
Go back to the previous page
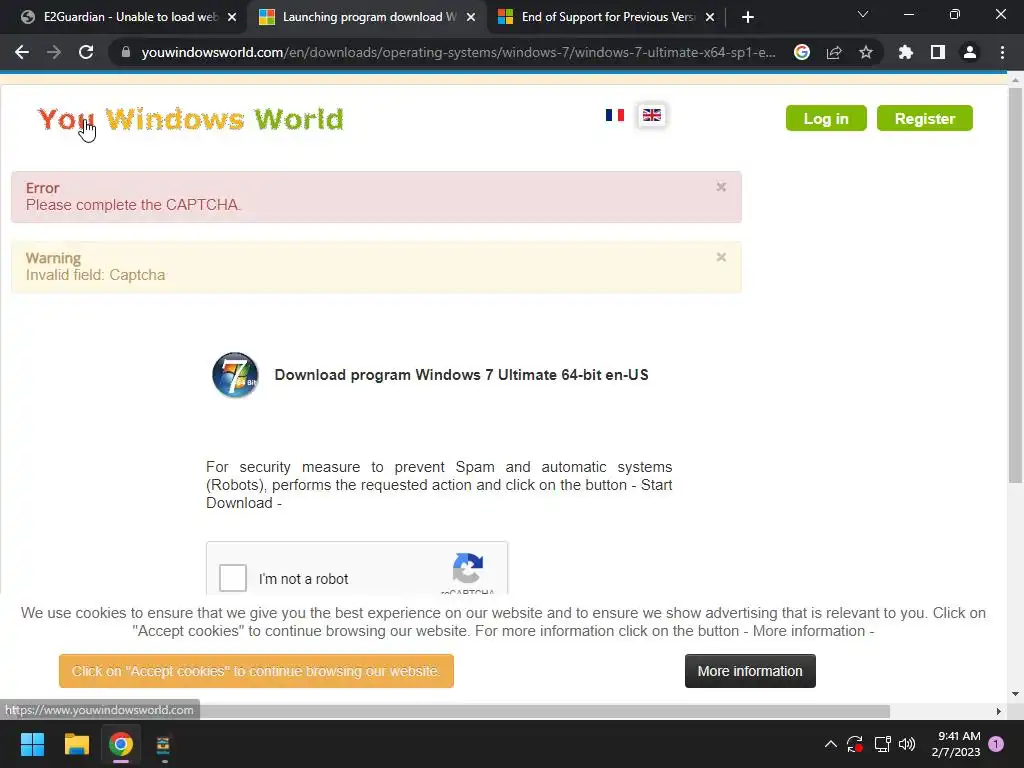tap(22, 52)
